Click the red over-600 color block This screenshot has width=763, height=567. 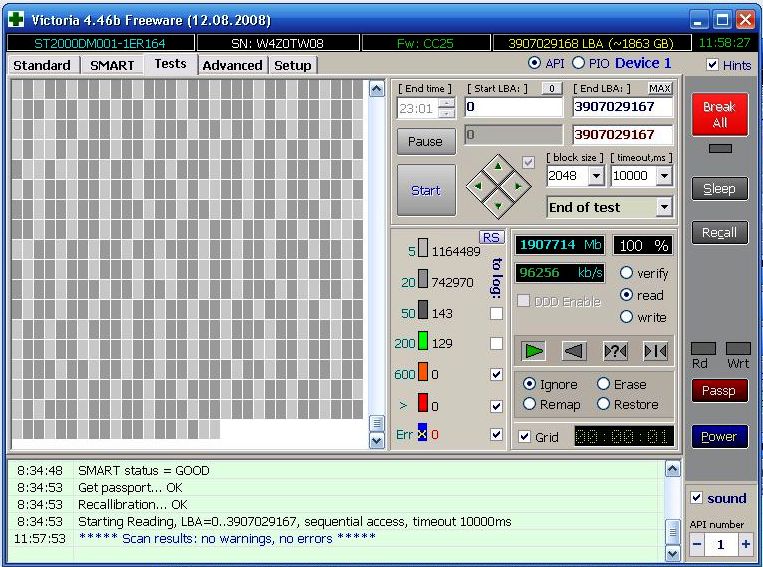423,403
